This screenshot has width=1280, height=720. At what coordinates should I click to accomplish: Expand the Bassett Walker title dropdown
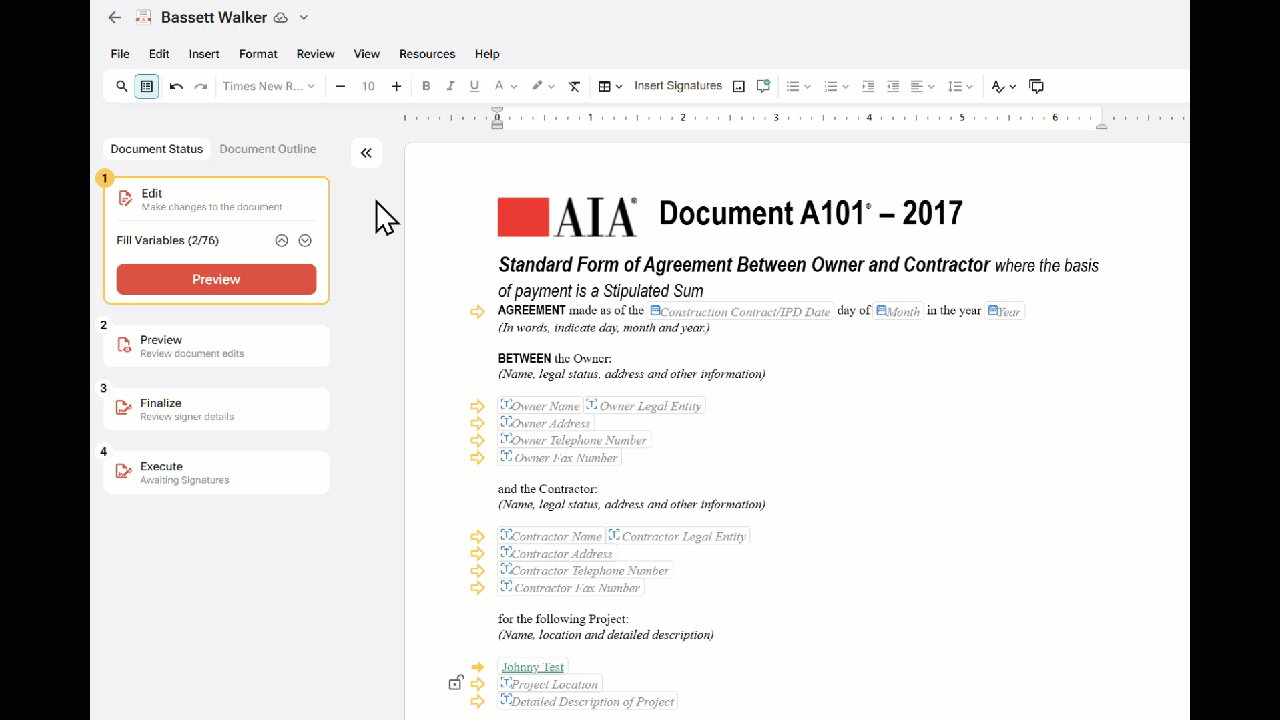[304, 18]
